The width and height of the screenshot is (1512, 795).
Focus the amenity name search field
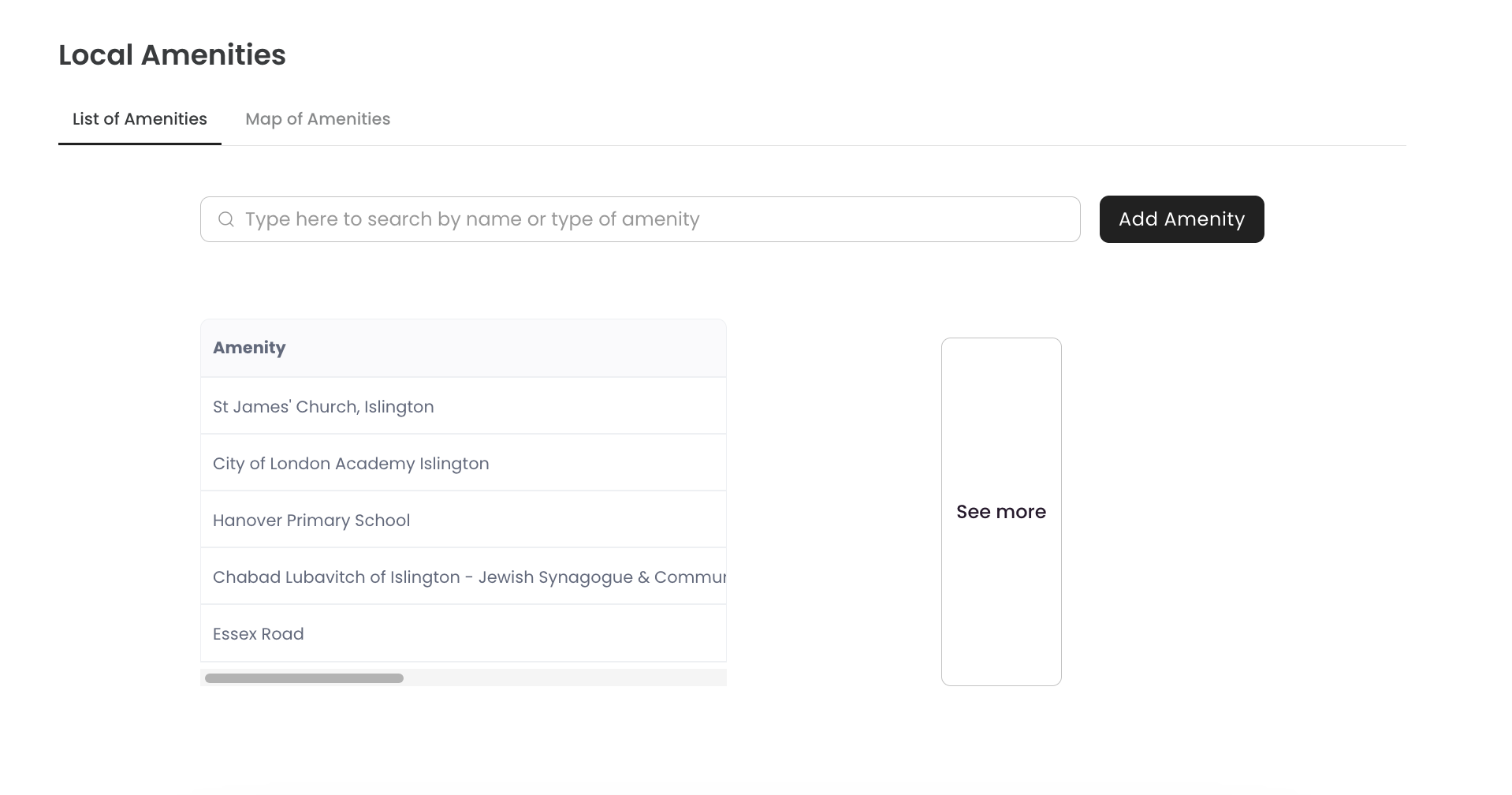point(640,219)
